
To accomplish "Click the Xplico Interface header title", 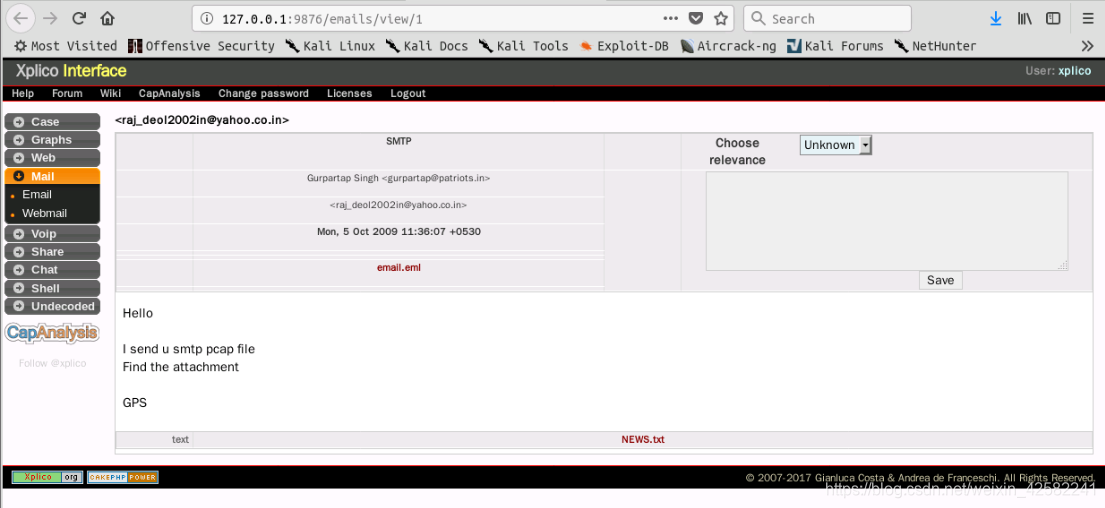I will click(71, 70).
